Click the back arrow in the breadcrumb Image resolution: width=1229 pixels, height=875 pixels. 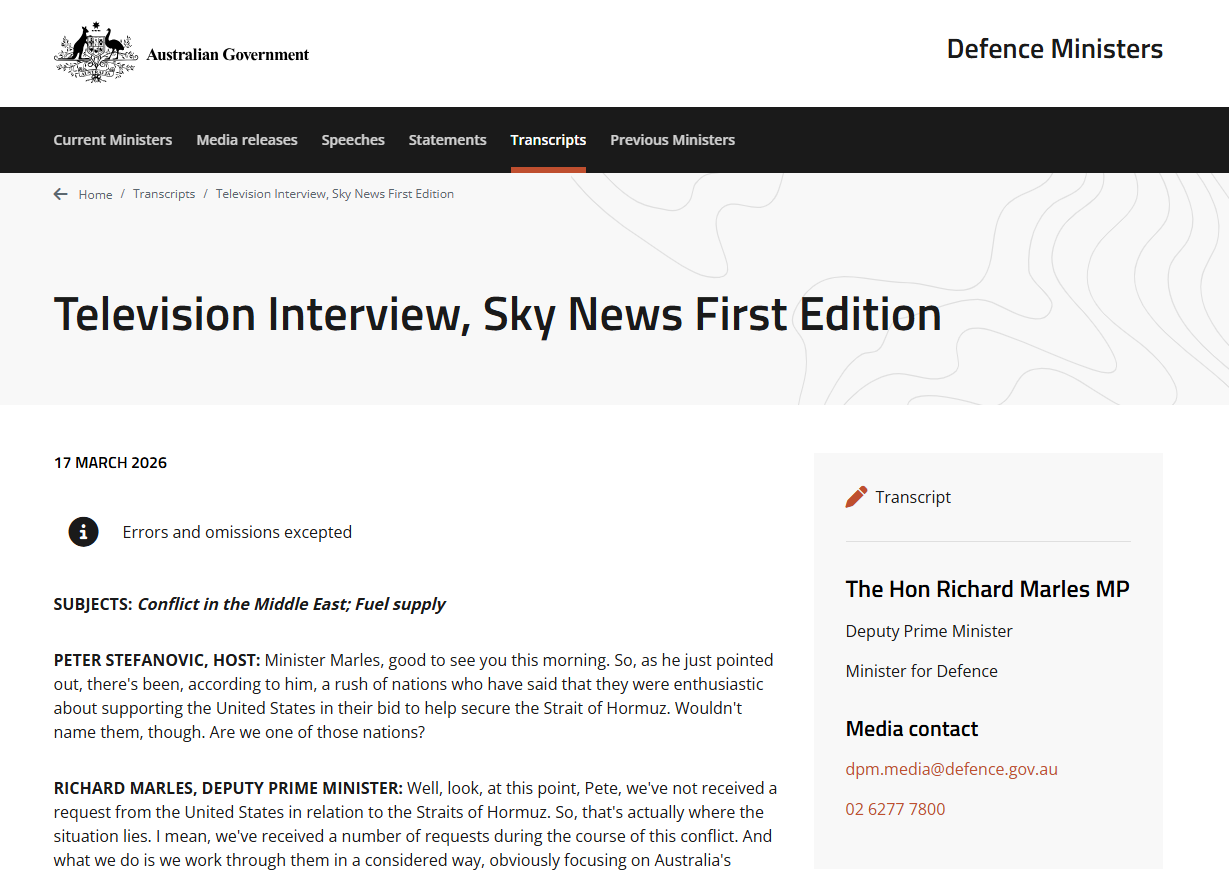pos(61,194)
